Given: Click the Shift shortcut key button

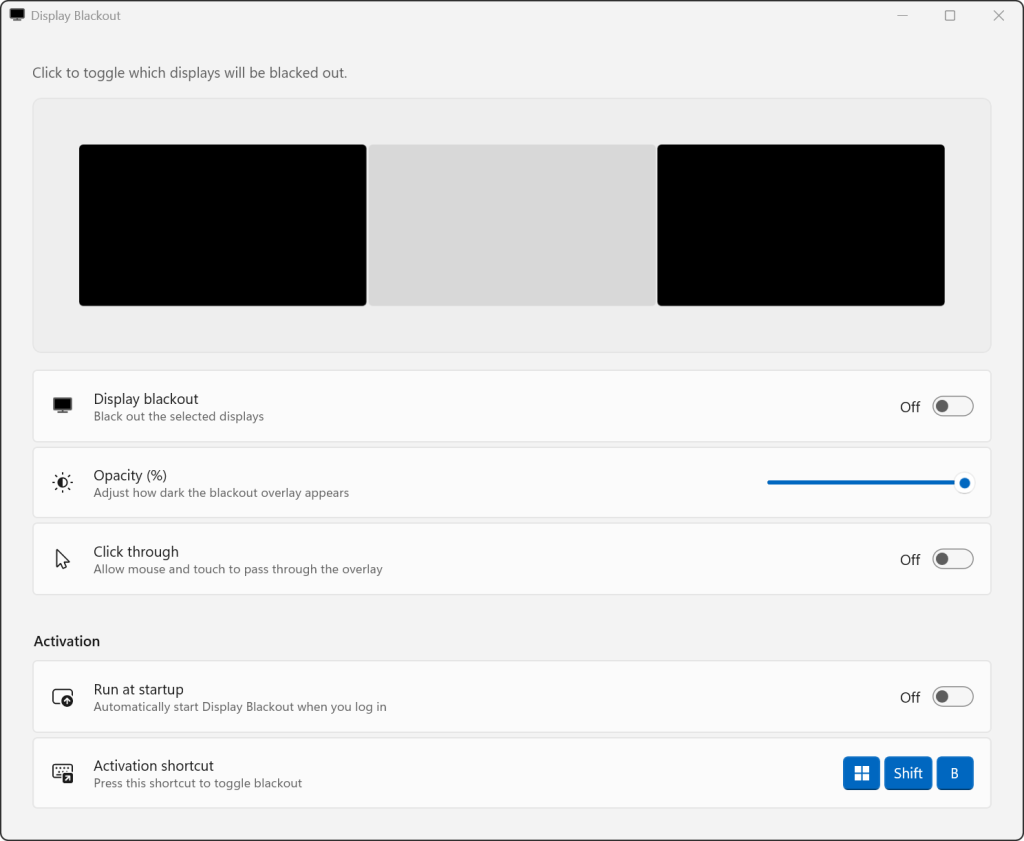Looking at the screenshot, I should point(907,772).
